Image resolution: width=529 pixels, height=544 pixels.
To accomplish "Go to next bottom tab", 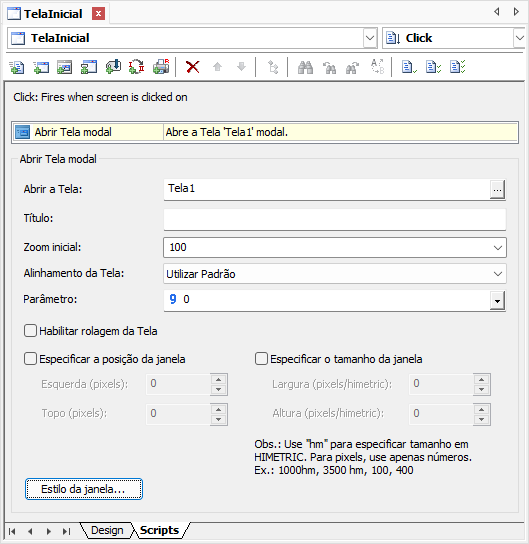I will click(x=49, y=531).
